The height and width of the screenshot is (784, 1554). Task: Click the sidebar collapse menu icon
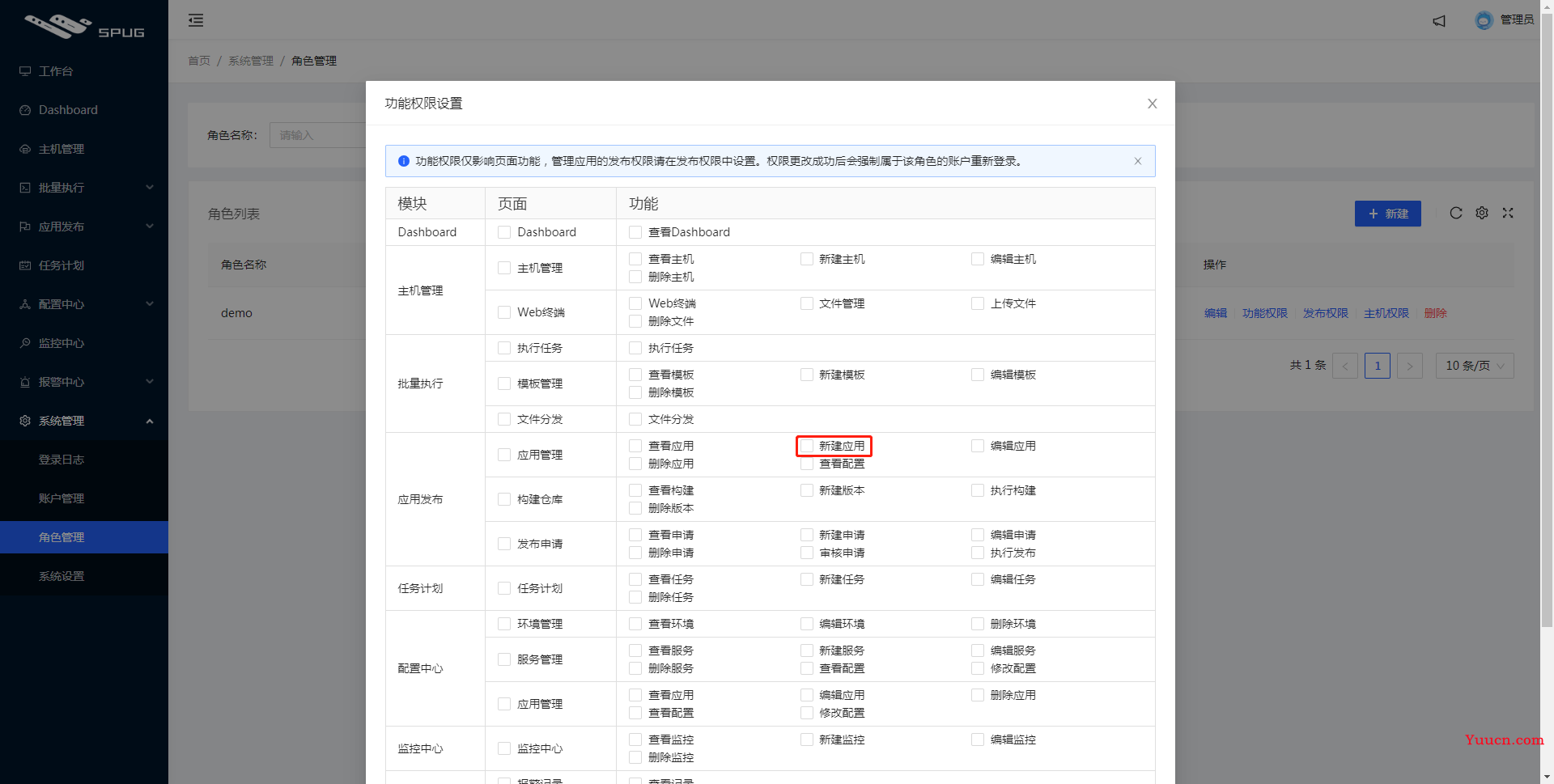tap(196, 20)
